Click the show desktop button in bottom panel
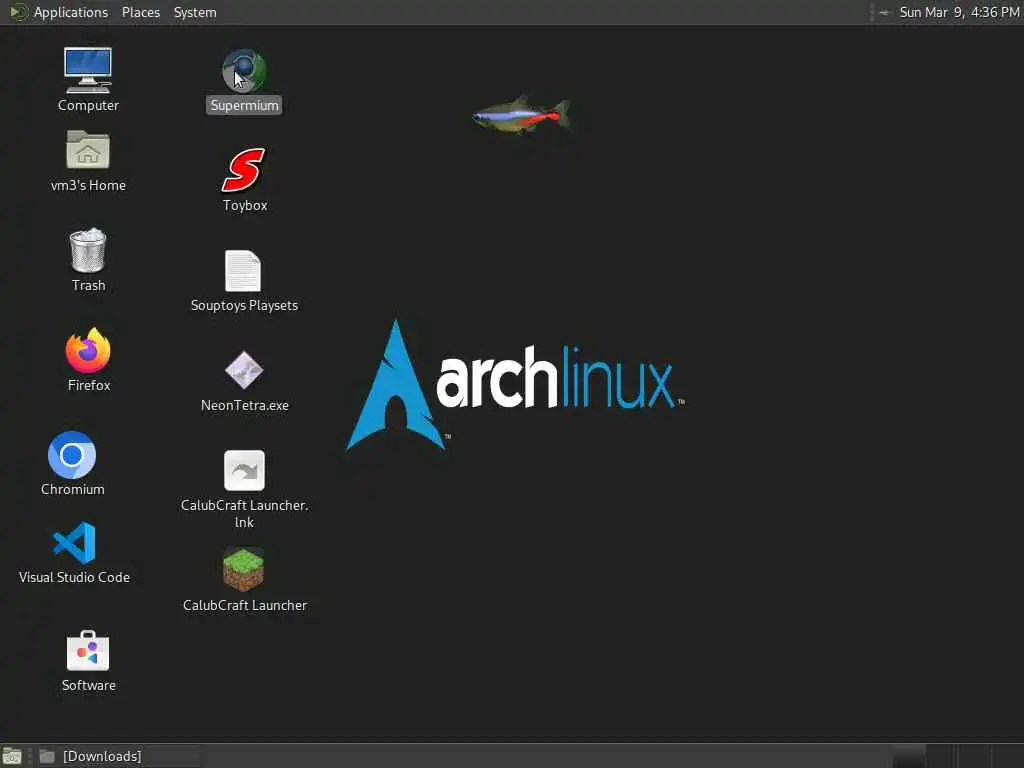Screen dimensions: 1024x768 (x=12, y=756)
